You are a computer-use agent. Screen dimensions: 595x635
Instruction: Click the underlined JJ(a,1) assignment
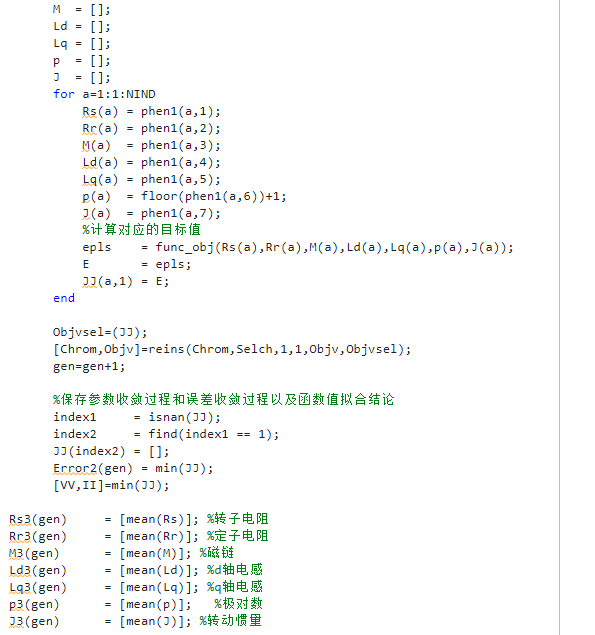(107, 281)
